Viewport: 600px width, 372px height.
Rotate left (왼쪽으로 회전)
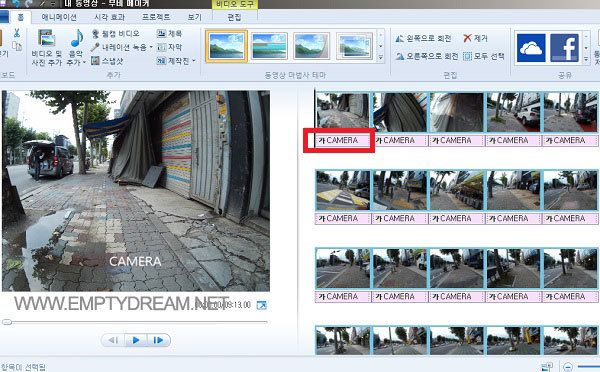(x=423, y=38)
